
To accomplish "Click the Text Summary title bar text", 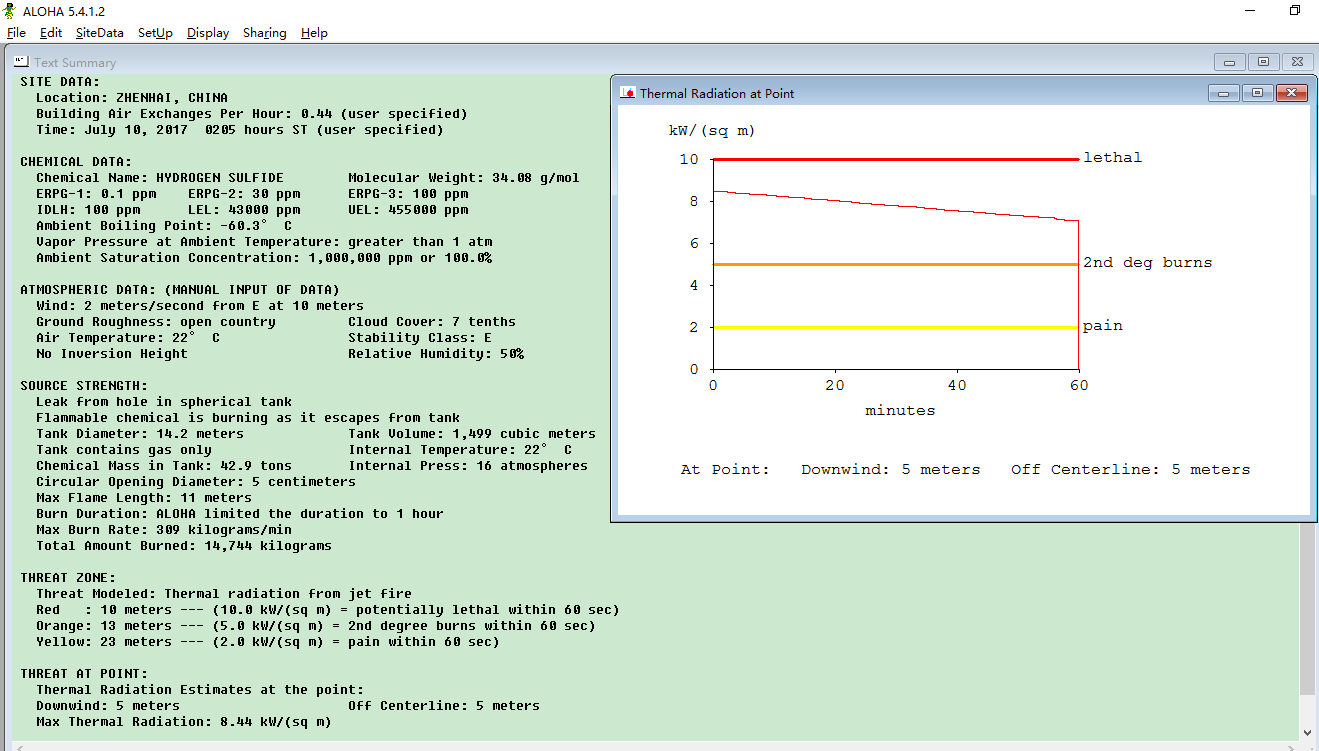I will pyautogui.click(x=75, y=62).
